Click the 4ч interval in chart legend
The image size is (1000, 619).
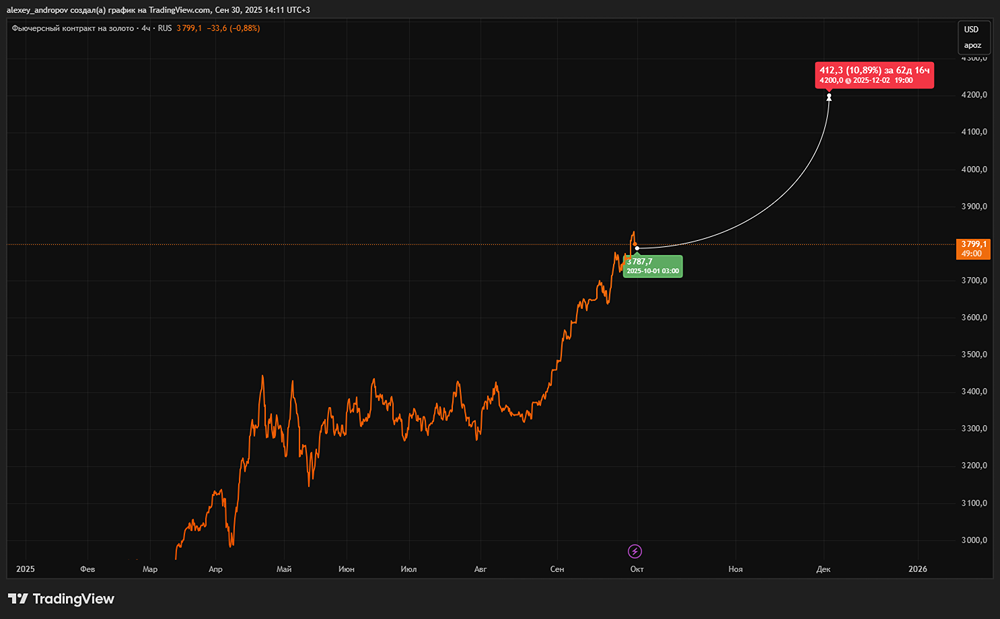(146, 28)
